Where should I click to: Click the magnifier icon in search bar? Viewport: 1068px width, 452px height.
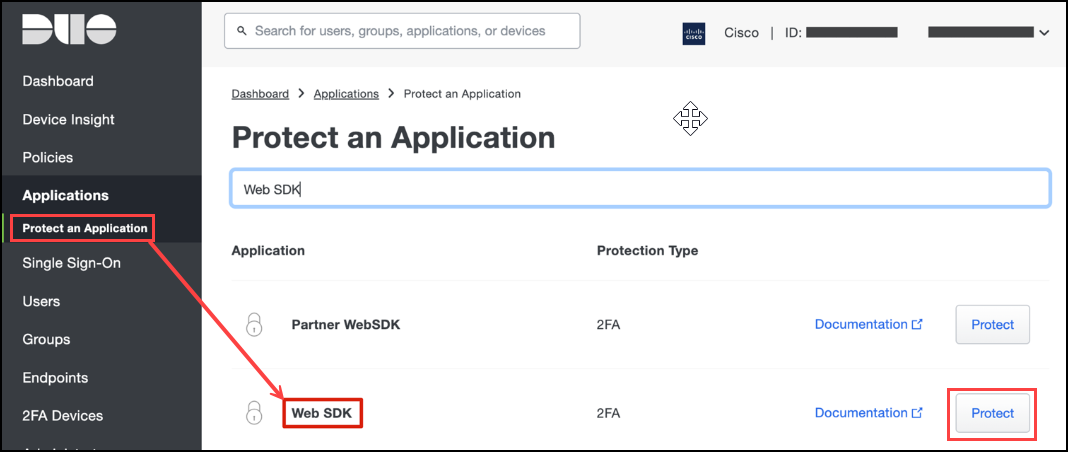tap(241, 31)
